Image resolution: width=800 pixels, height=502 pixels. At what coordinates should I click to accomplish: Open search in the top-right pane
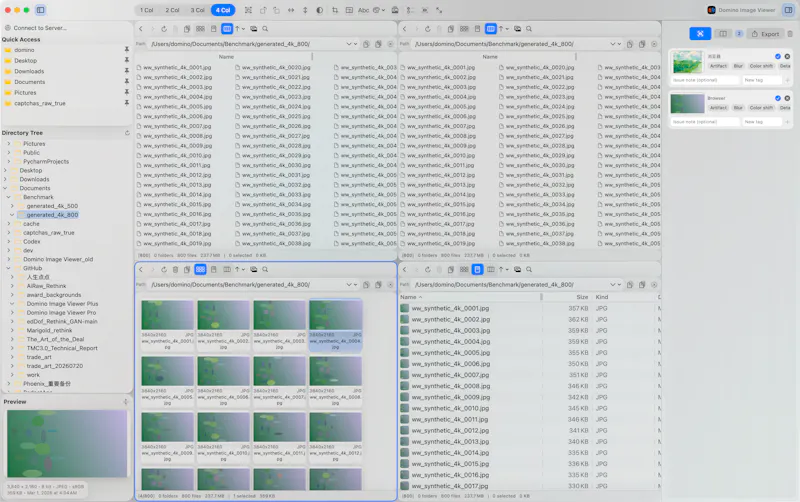click(x=529, y=29)
